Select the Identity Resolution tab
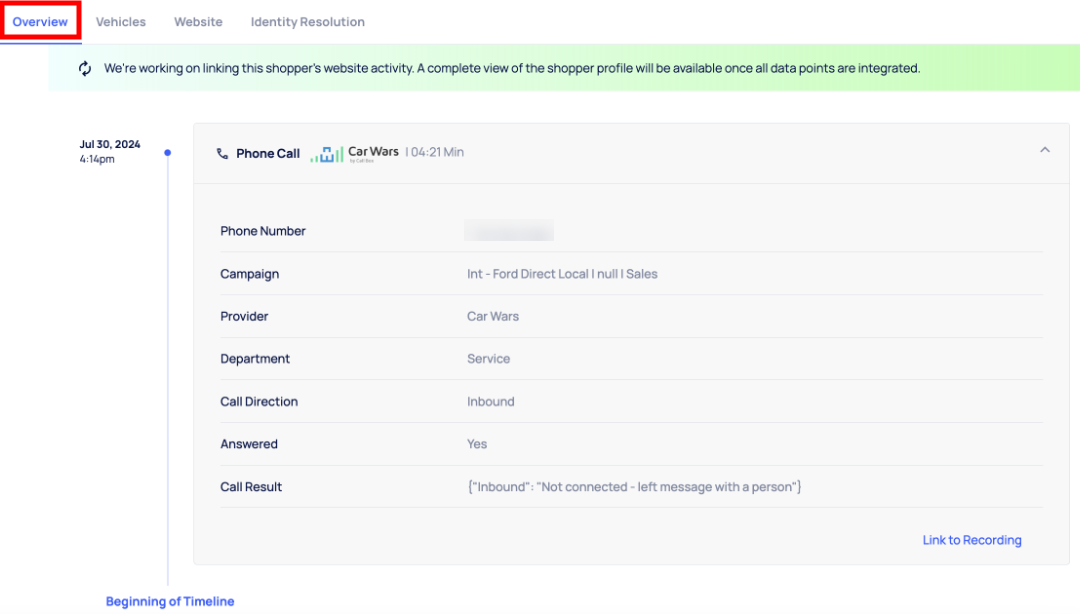Viewport: 1080px width, 614px height. [x=307, y=22]
